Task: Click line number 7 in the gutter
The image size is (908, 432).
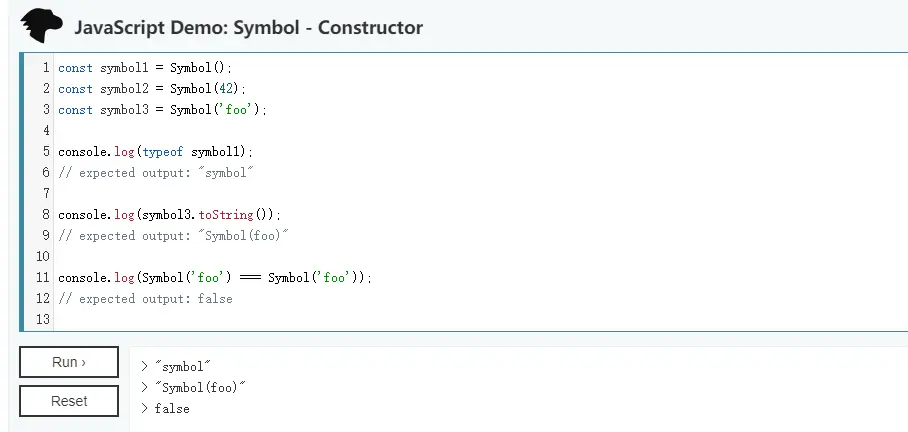Action: pyautogui.click(x=46, y=193)
